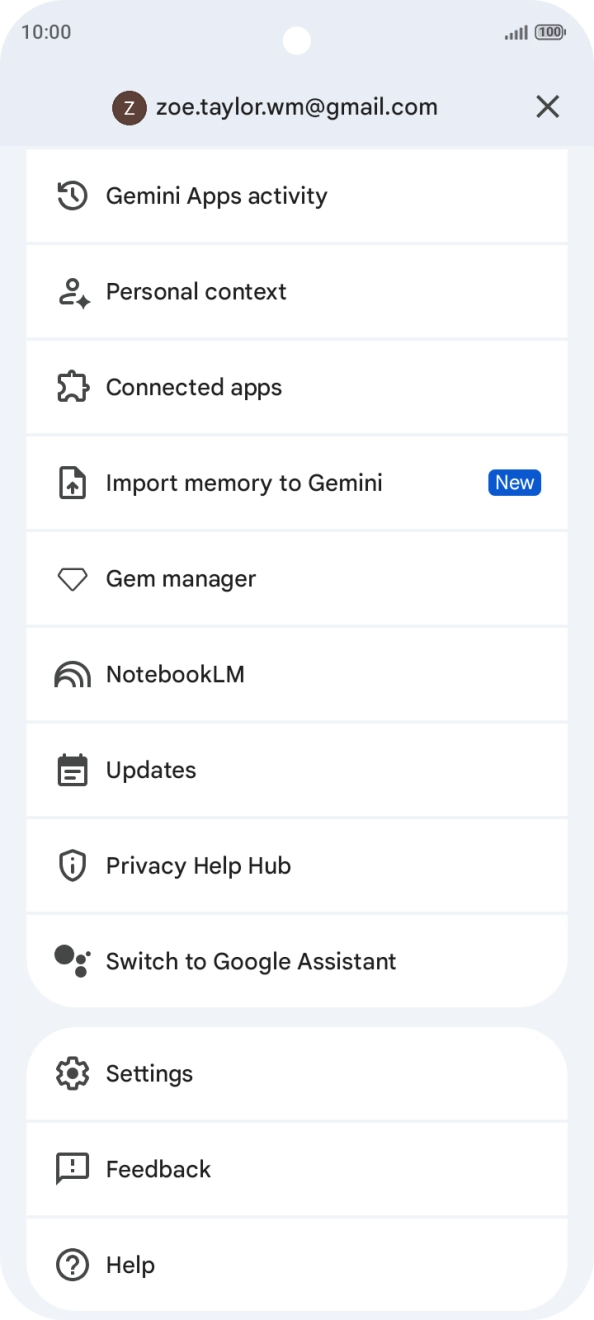The height and width of the screenshot is (1320, 594).
Task: Select Switch to Google Assistant option
Action: pyautogui.click(x=297, y=961)
